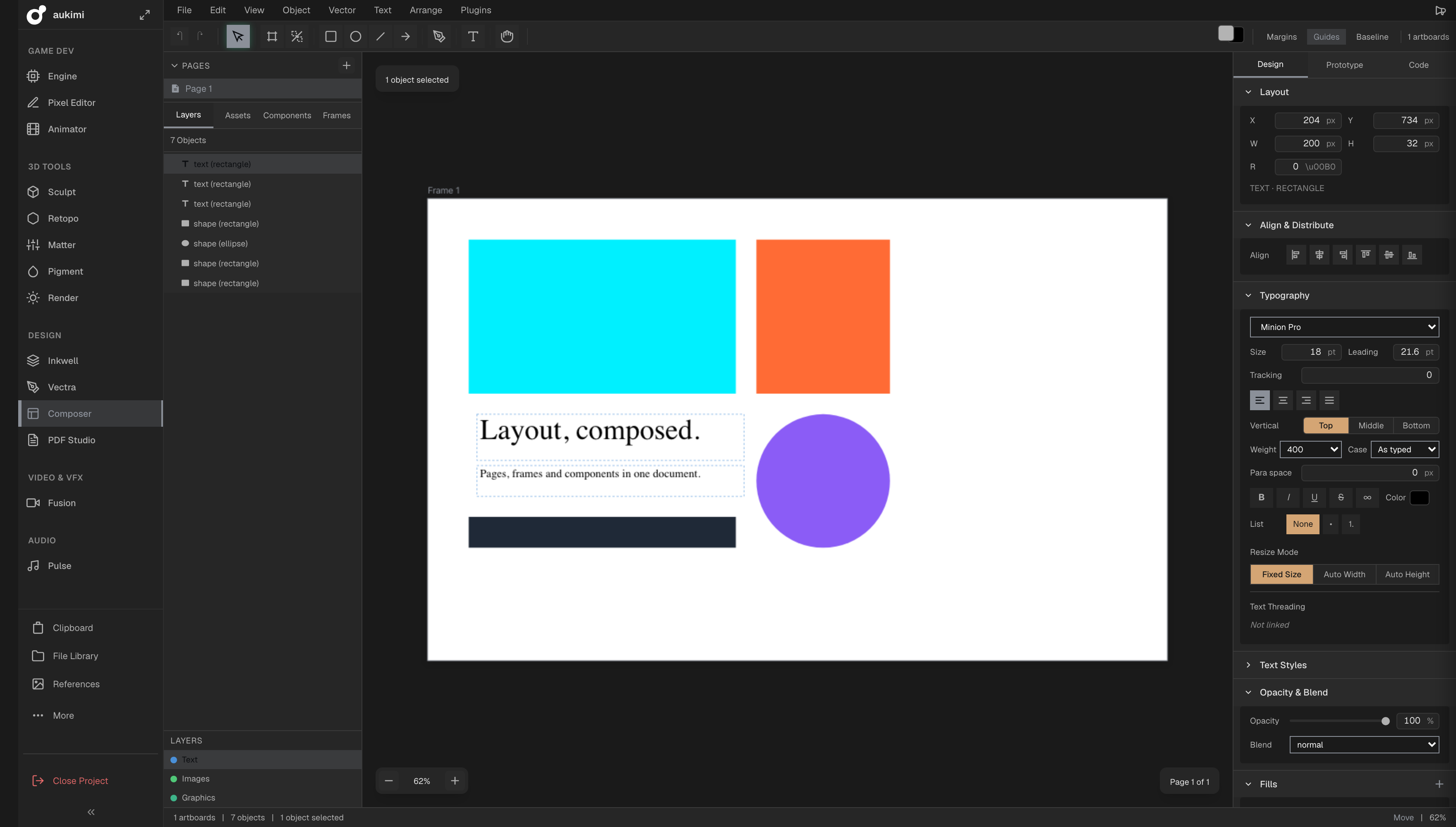Collapse the Typography section
The image size is (1456, 827).
coord(1248,295)
